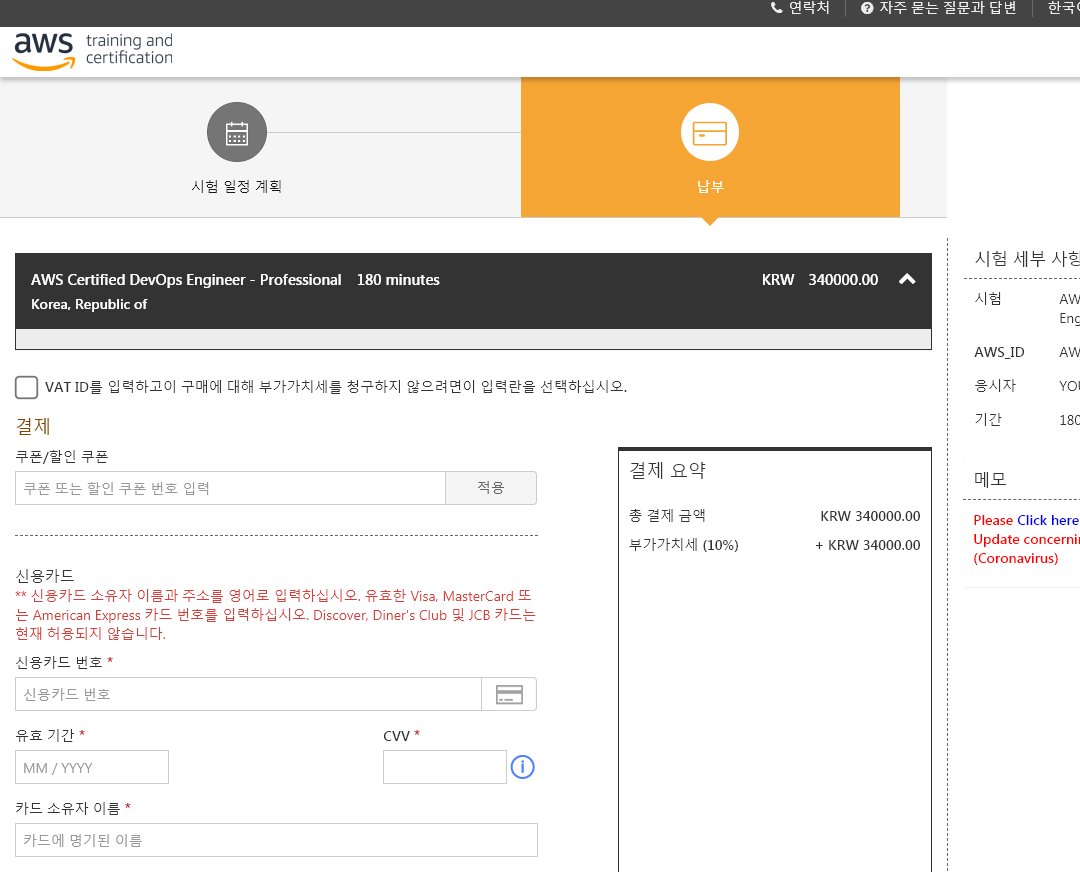Go to the 시험 일정 계획 step
Viewport: 1080px width, 872px height.
pyautogui.click(x=237, y=186)
